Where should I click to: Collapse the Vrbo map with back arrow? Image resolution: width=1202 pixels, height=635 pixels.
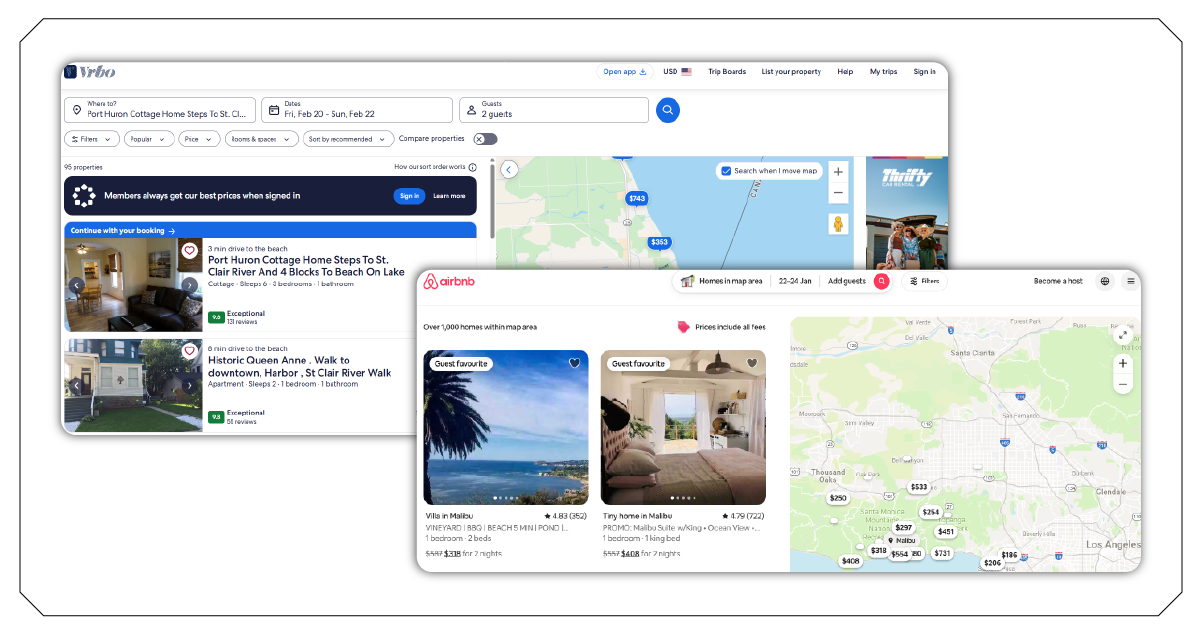509,170
